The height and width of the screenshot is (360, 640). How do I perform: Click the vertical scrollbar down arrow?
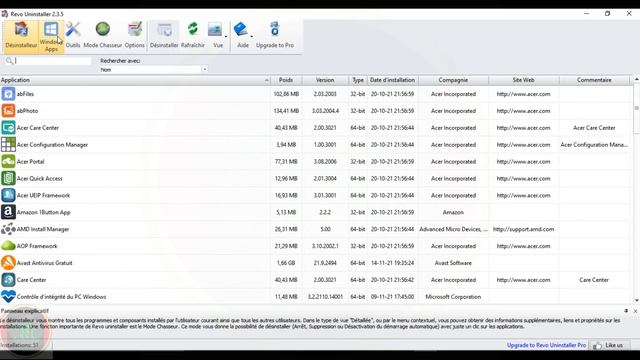pyautogui.click(x=636, y=300)
